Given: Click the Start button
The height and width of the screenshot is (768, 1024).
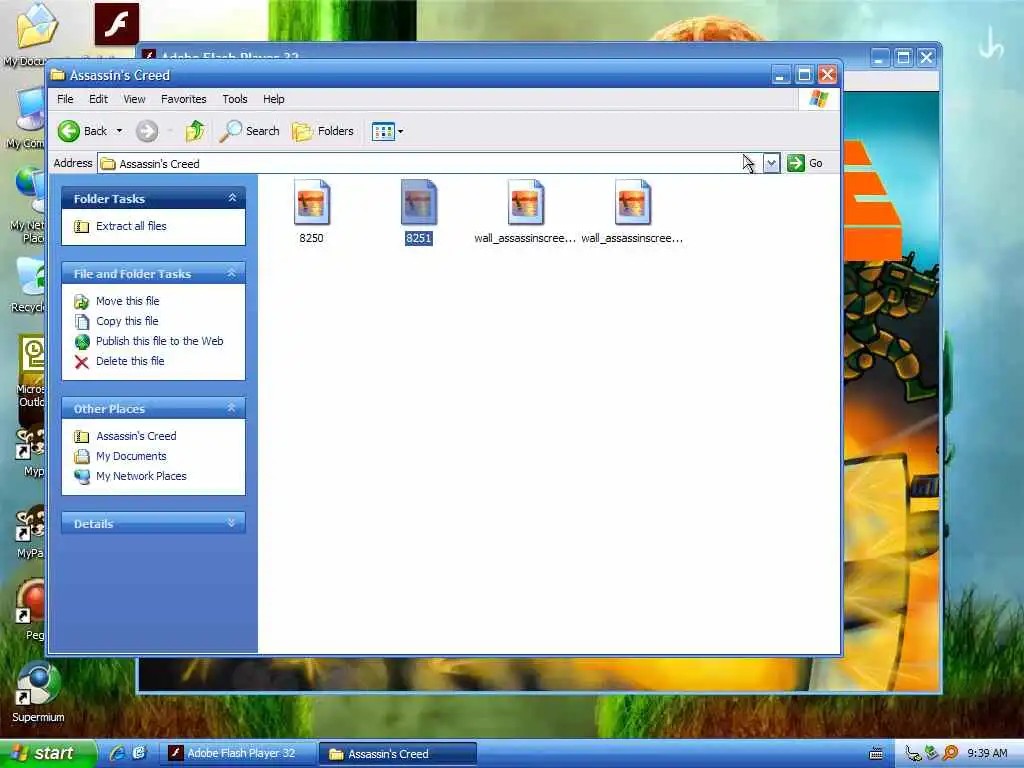Looking at the screenshot, I should click(x=47, y=754).
